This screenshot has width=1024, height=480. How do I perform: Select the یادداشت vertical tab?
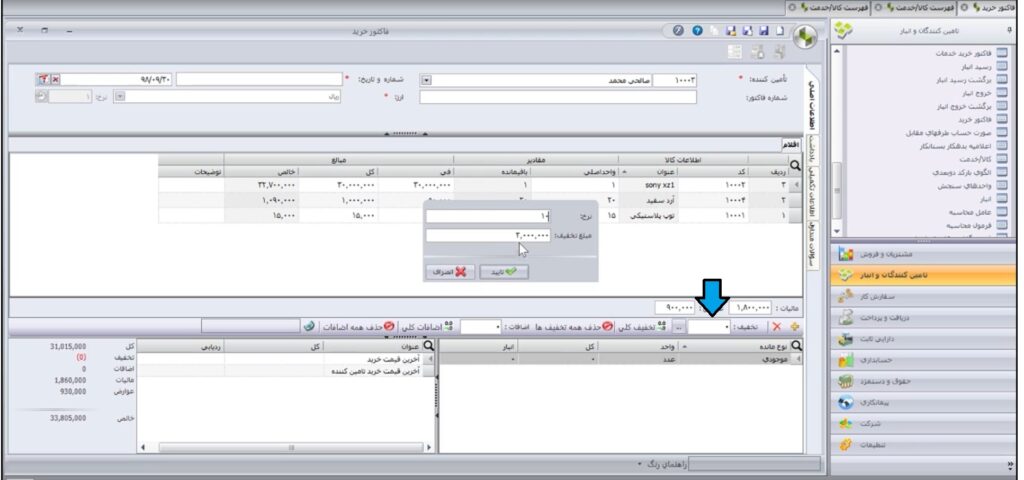pyautogui.click(x=812, y=149)
